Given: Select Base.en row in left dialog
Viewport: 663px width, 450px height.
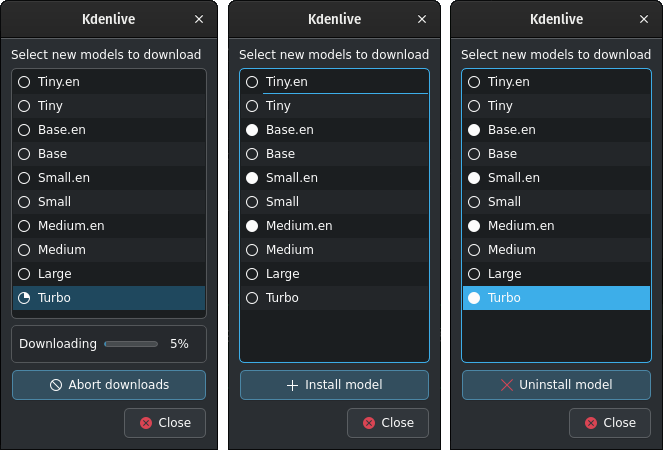Looking at the screenshot, I should (x=109, y=130).
